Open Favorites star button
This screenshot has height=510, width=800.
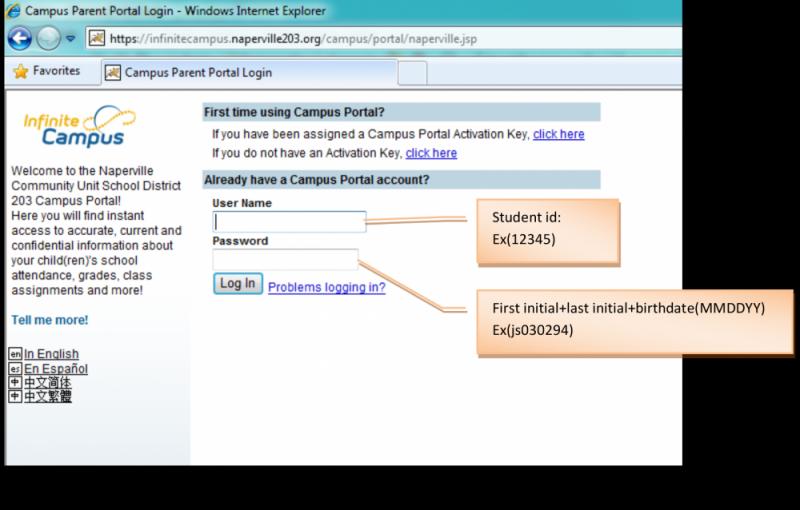46,71
